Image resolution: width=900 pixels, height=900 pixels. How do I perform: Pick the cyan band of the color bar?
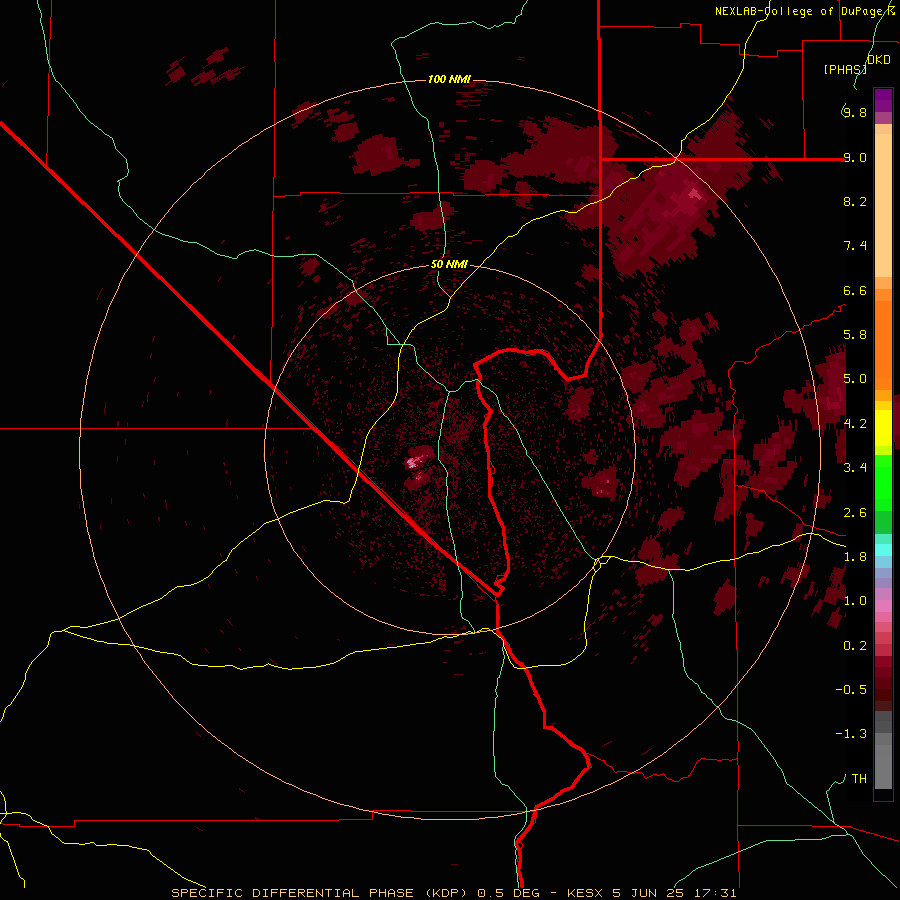pos(883,550)
